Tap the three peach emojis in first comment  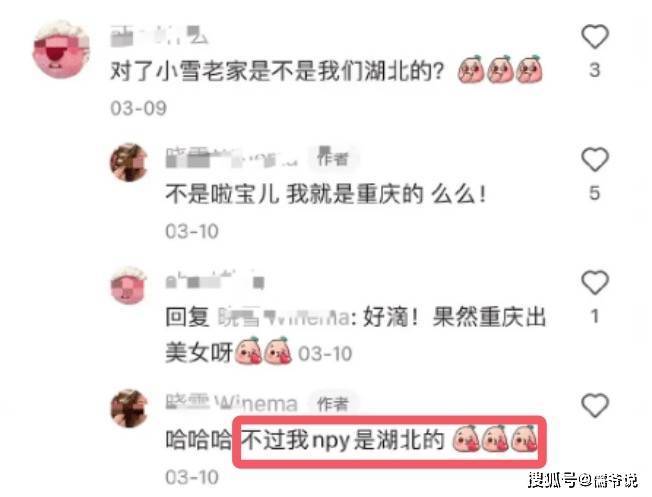(x=500, y=69)
